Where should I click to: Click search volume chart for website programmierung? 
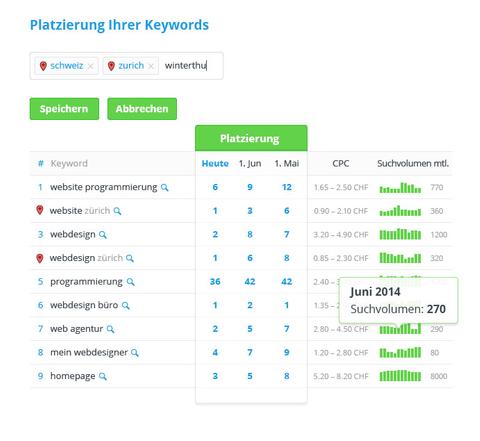tap(400, 188)
